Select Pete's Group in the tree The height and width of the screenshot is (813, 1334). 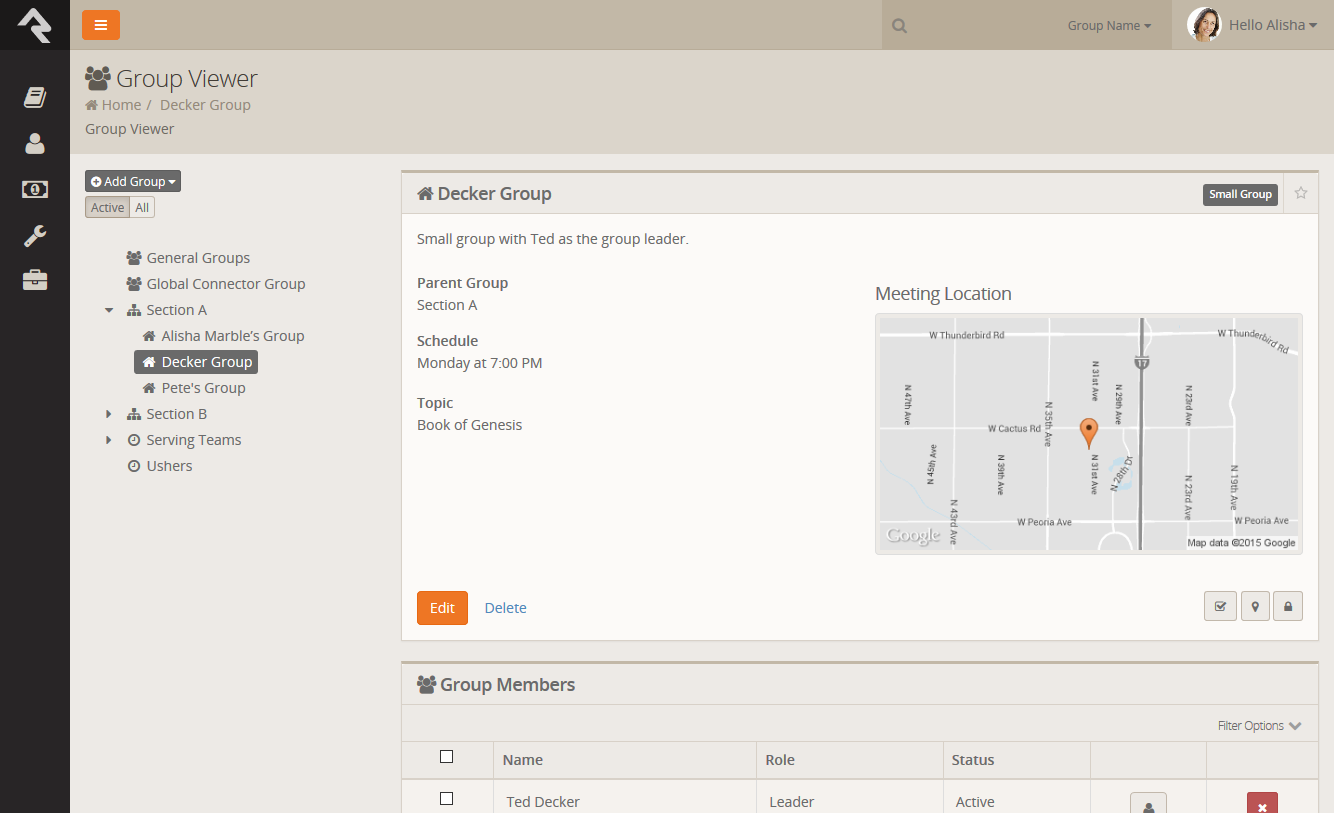203,388
